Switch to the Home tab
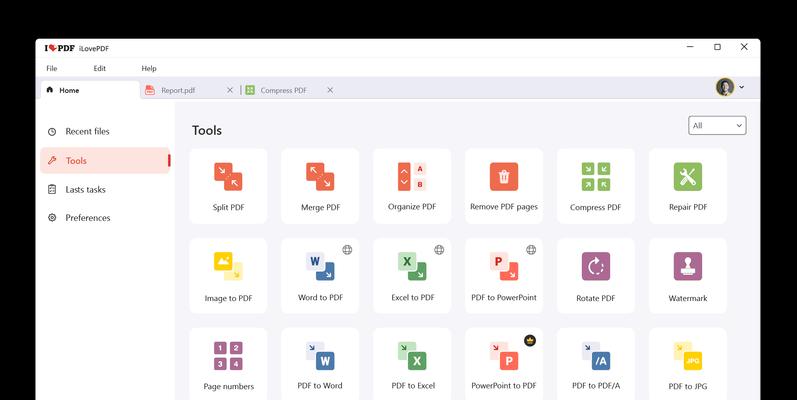The width and height of the screenshot is (797, 400). 89,90
